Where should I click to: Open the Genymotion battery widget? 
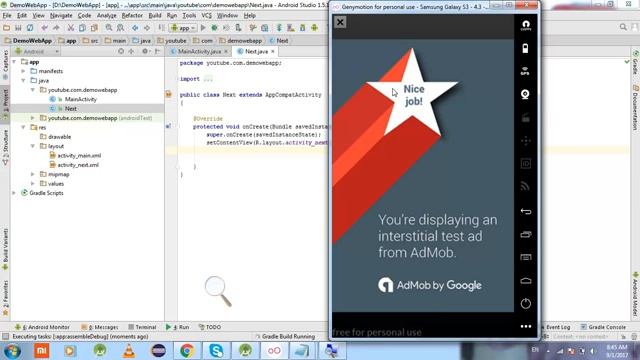coord(525,48)
